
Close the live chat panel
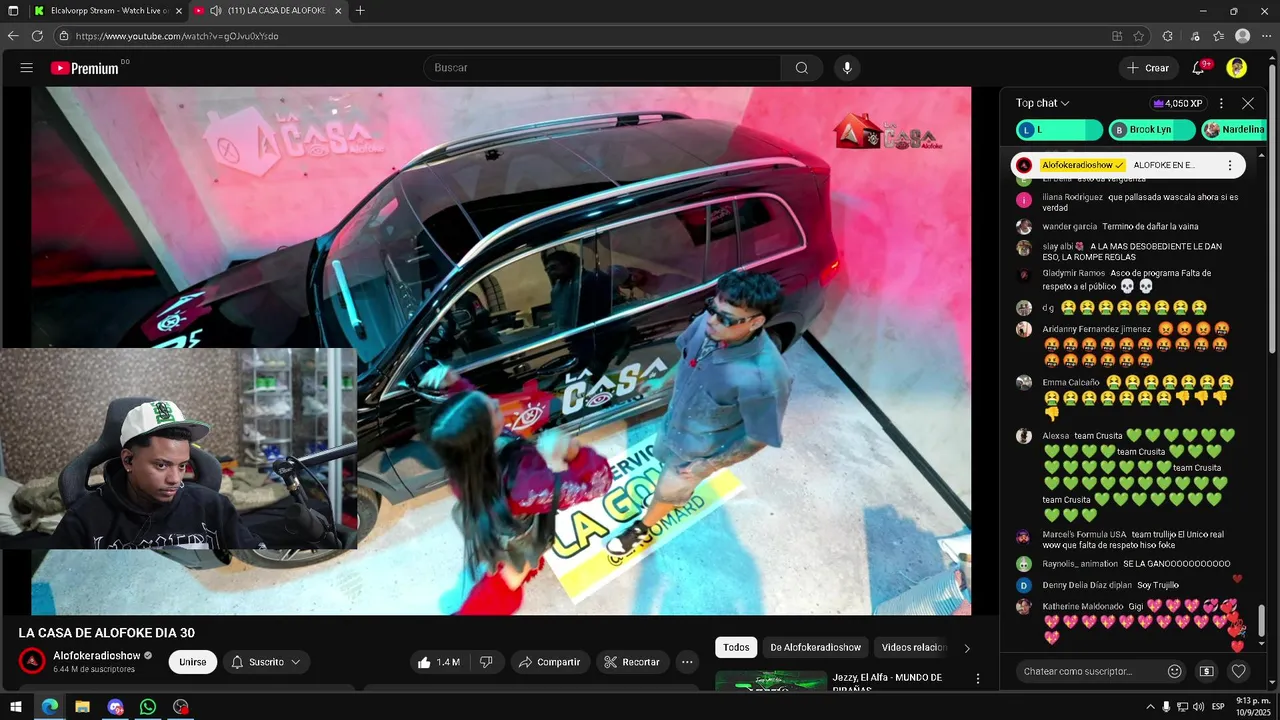click(1248, 103)
